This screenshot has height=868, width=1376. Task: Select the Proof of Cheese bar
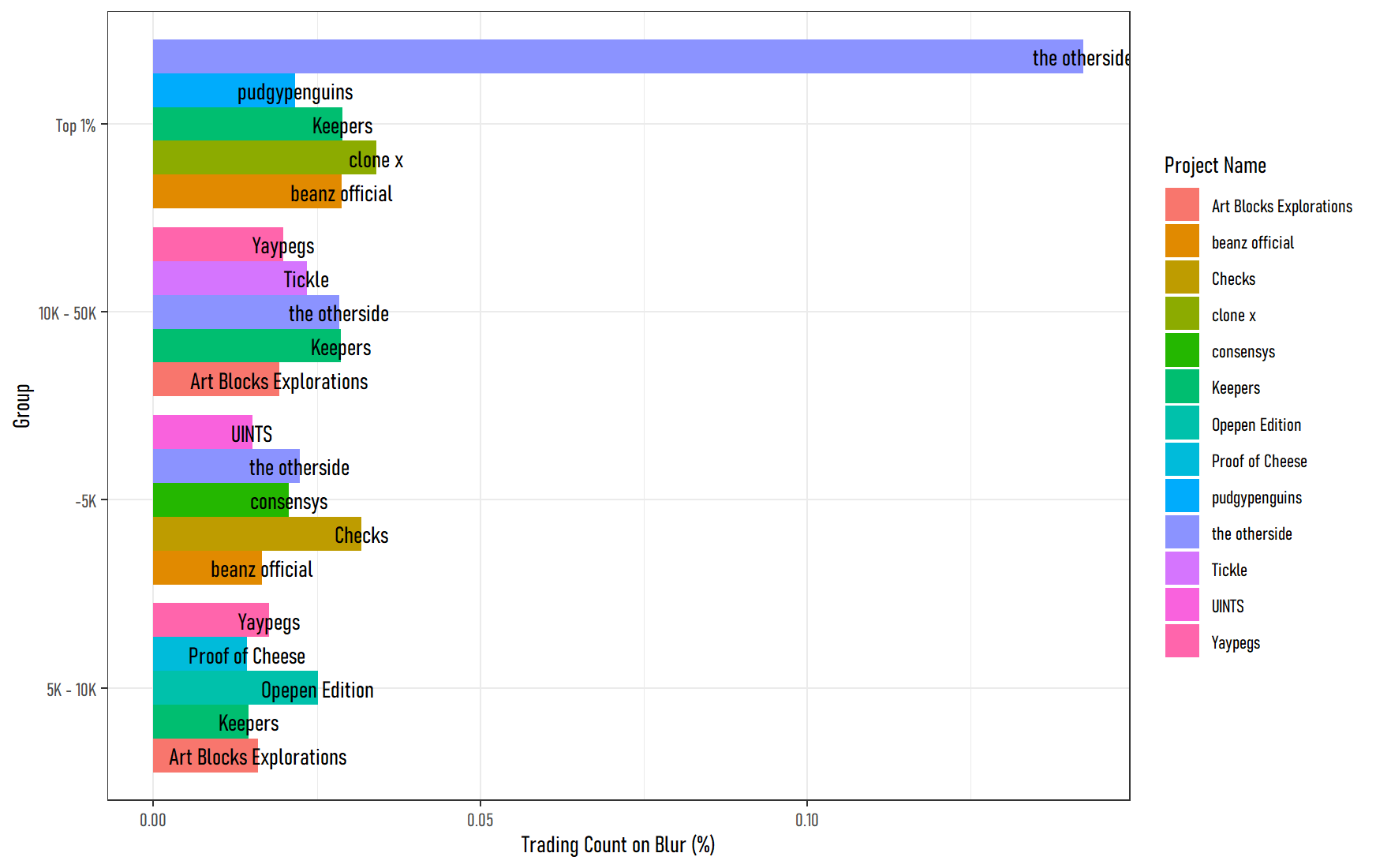pyautogui.click(x=199, y=654)
